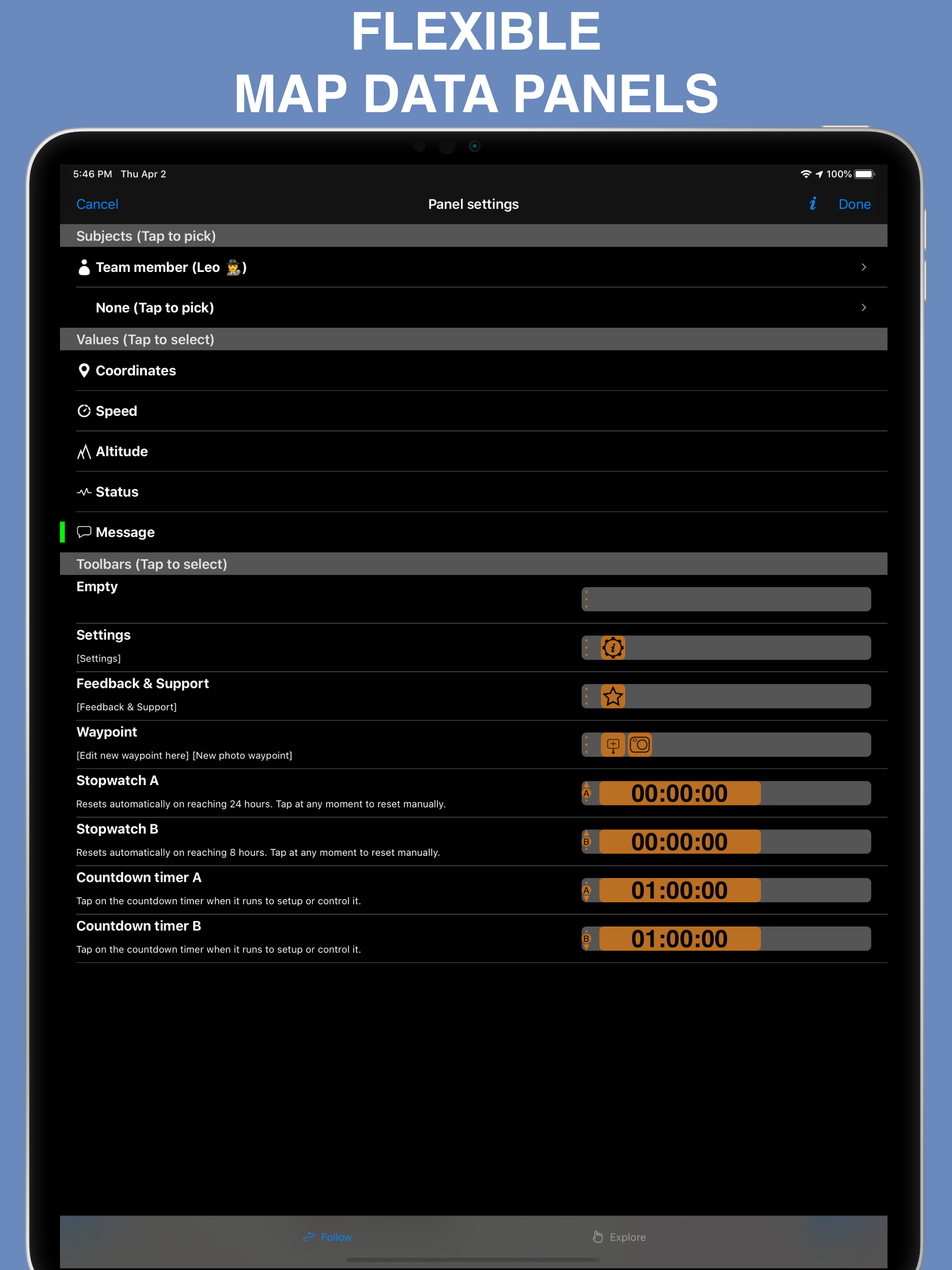Tap the Coordinates pin icon
Image resolution: width=952 pixels, height=1270 pixels.
point(84,371)
